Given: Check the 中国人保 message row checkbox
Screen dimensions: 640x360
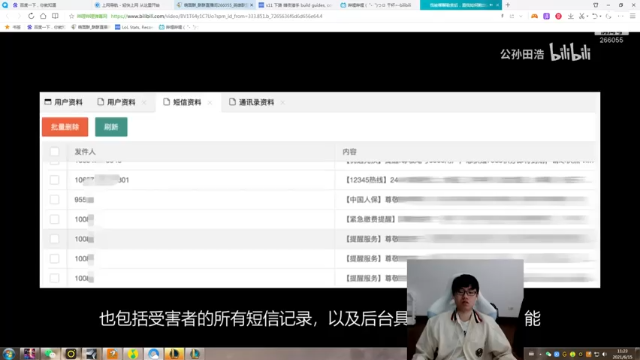Looking at the screenshot, I should point(54,200).
